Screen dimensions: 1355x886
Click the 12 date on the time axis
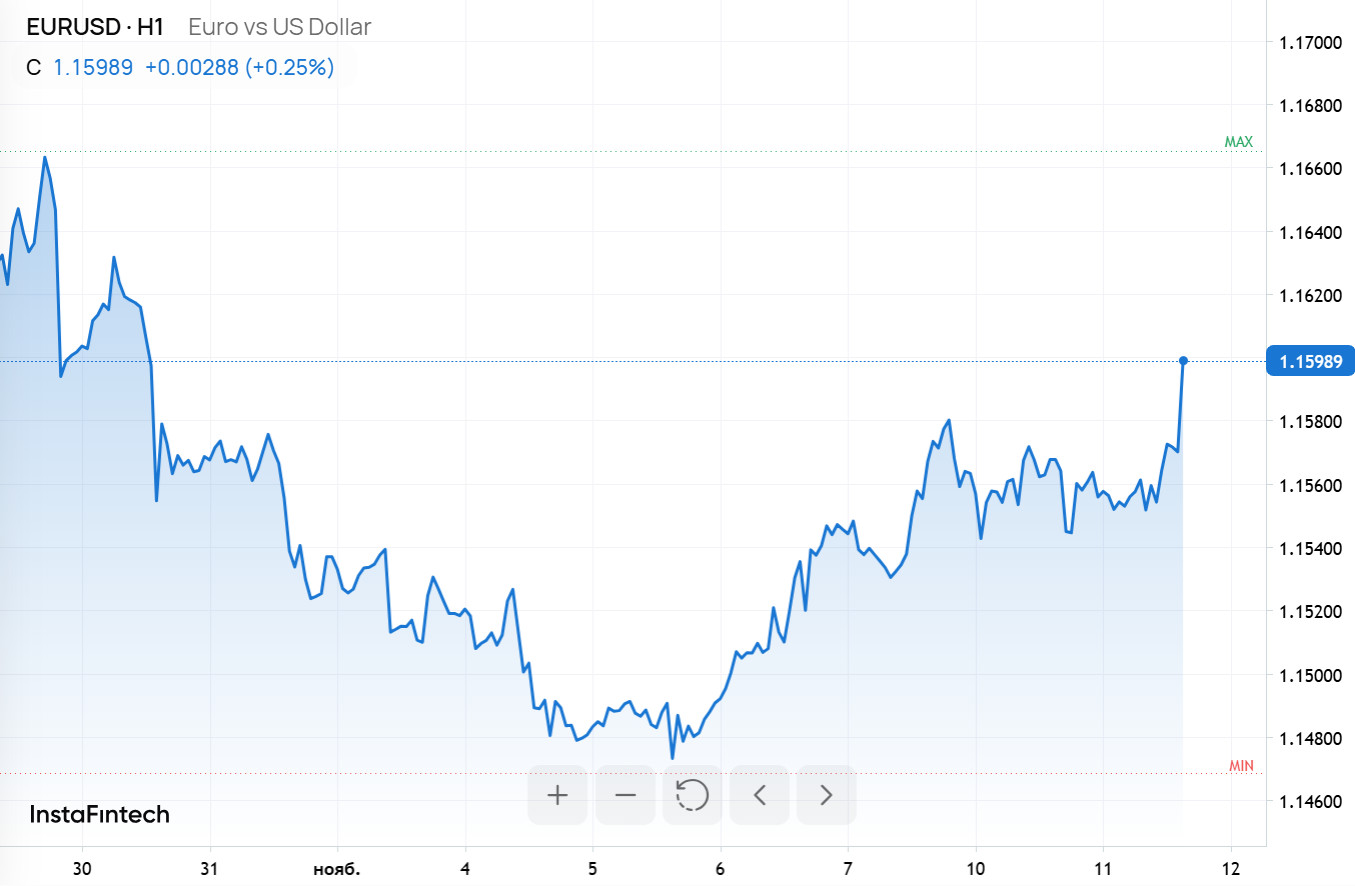(1230, 868)
